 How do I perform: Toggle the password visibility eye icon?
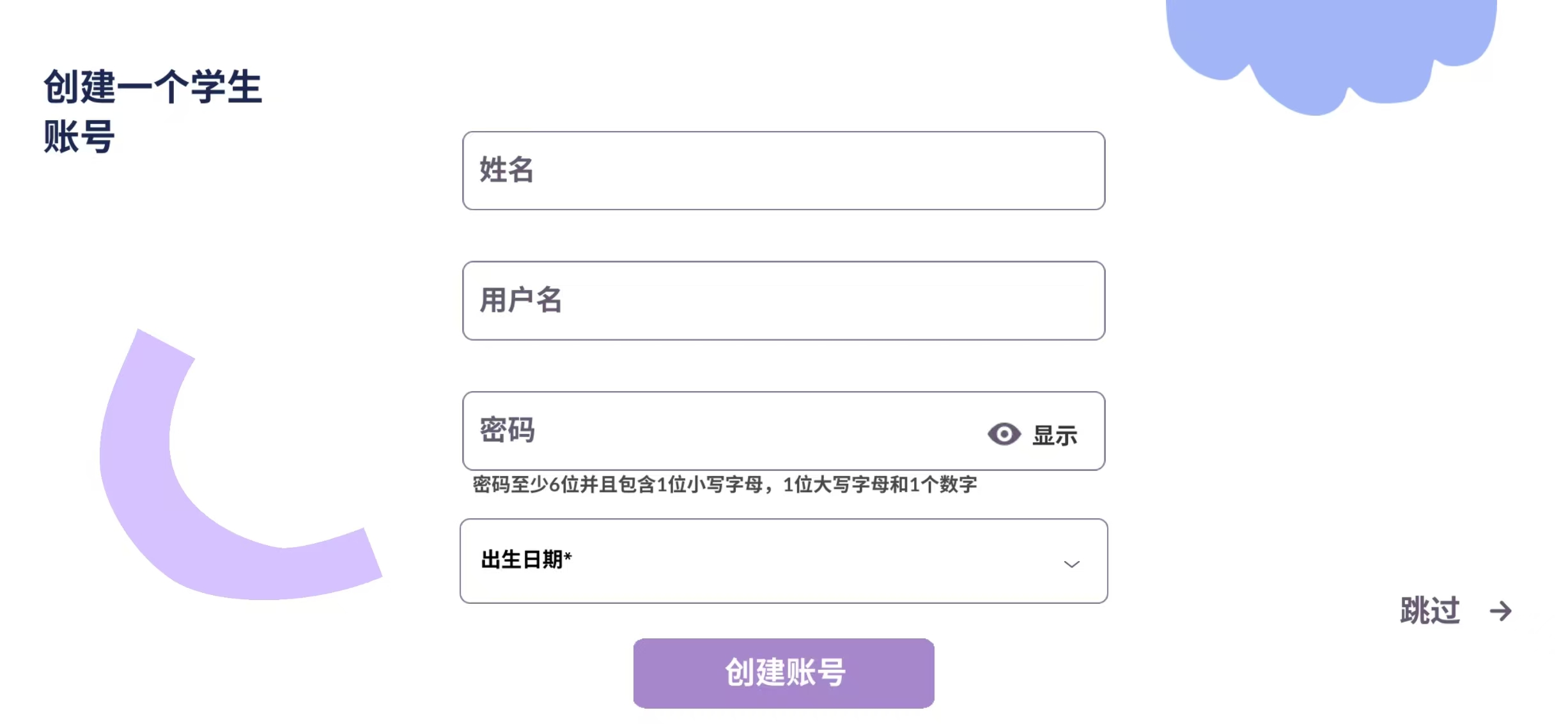[1004, 434]
